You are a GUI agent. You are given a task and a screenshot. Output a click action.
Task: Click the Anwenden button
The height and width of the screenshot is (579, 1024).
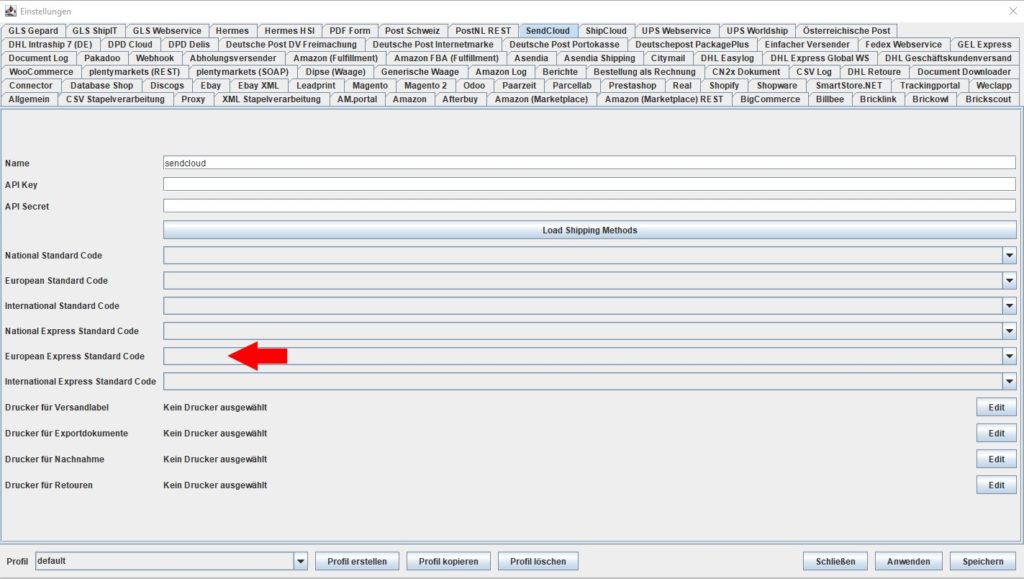(x=908, y=561)
